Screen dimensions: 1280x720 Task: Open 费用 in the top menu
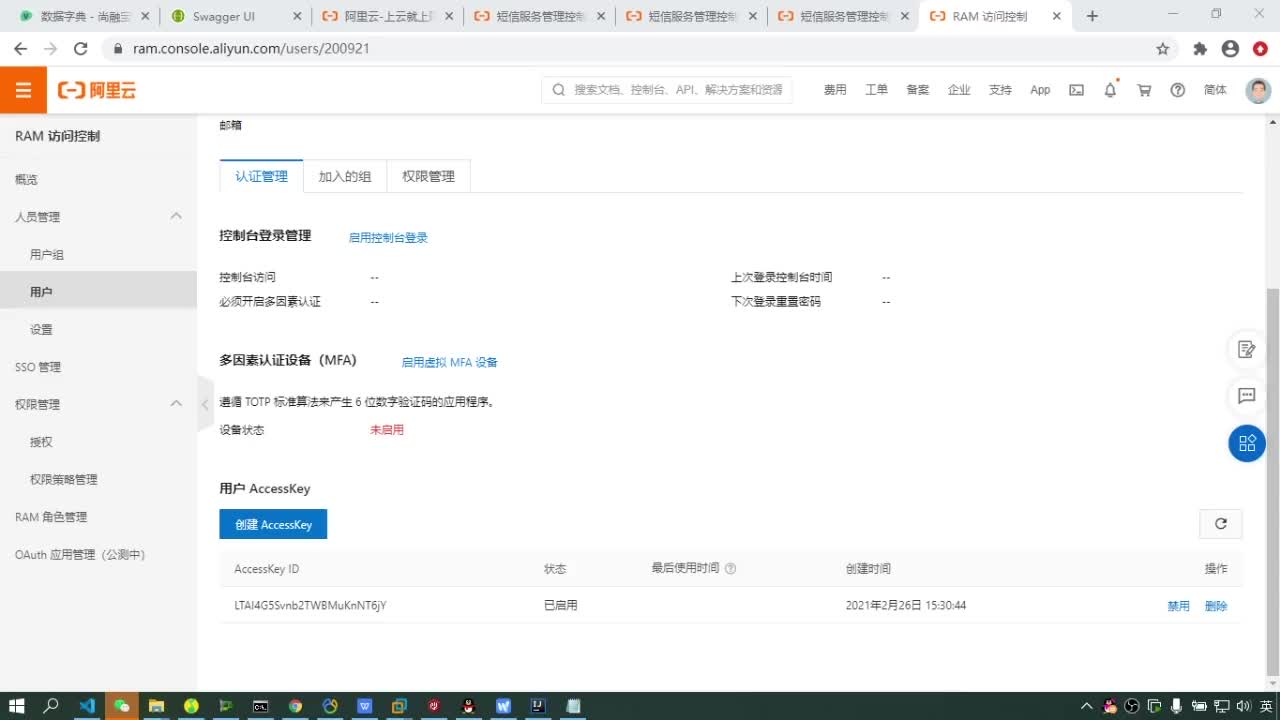835,90
